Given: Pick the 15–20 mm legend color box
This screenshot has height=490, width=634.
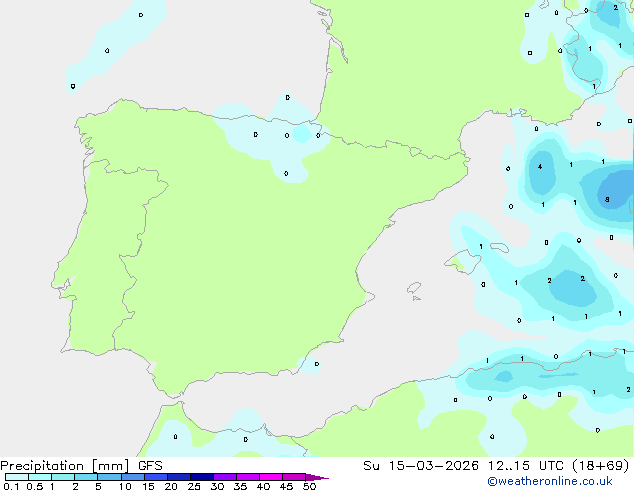Looking at the screenshot, I should point(156,477).
